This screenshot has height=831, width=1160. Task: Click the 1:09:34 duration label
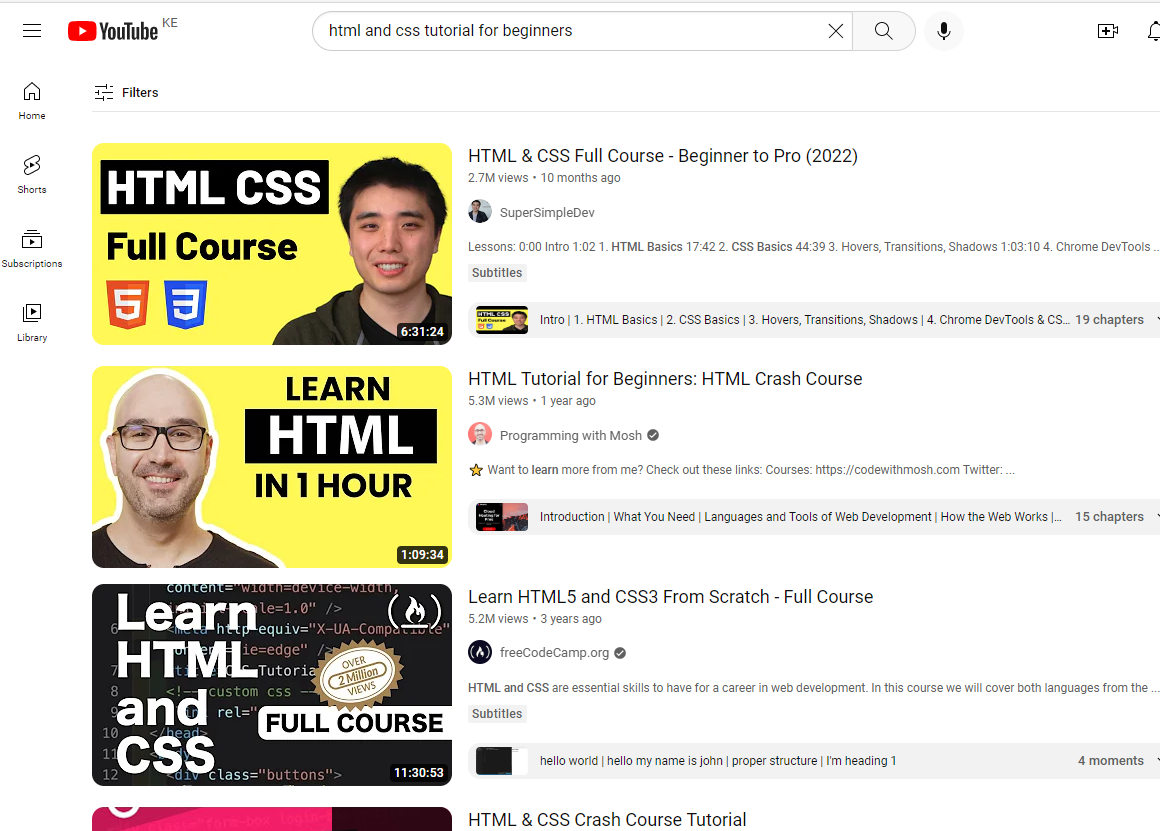(x=422, y=554)
